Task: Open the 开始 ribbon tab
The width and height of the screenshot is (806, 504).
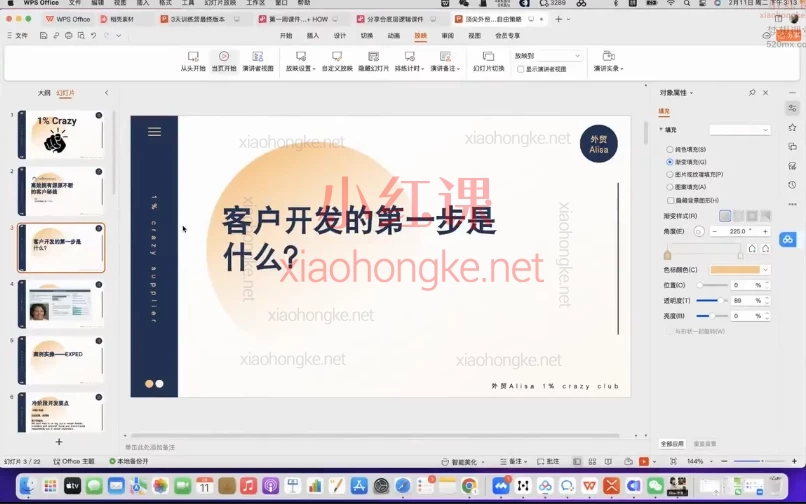Action: 286,35
